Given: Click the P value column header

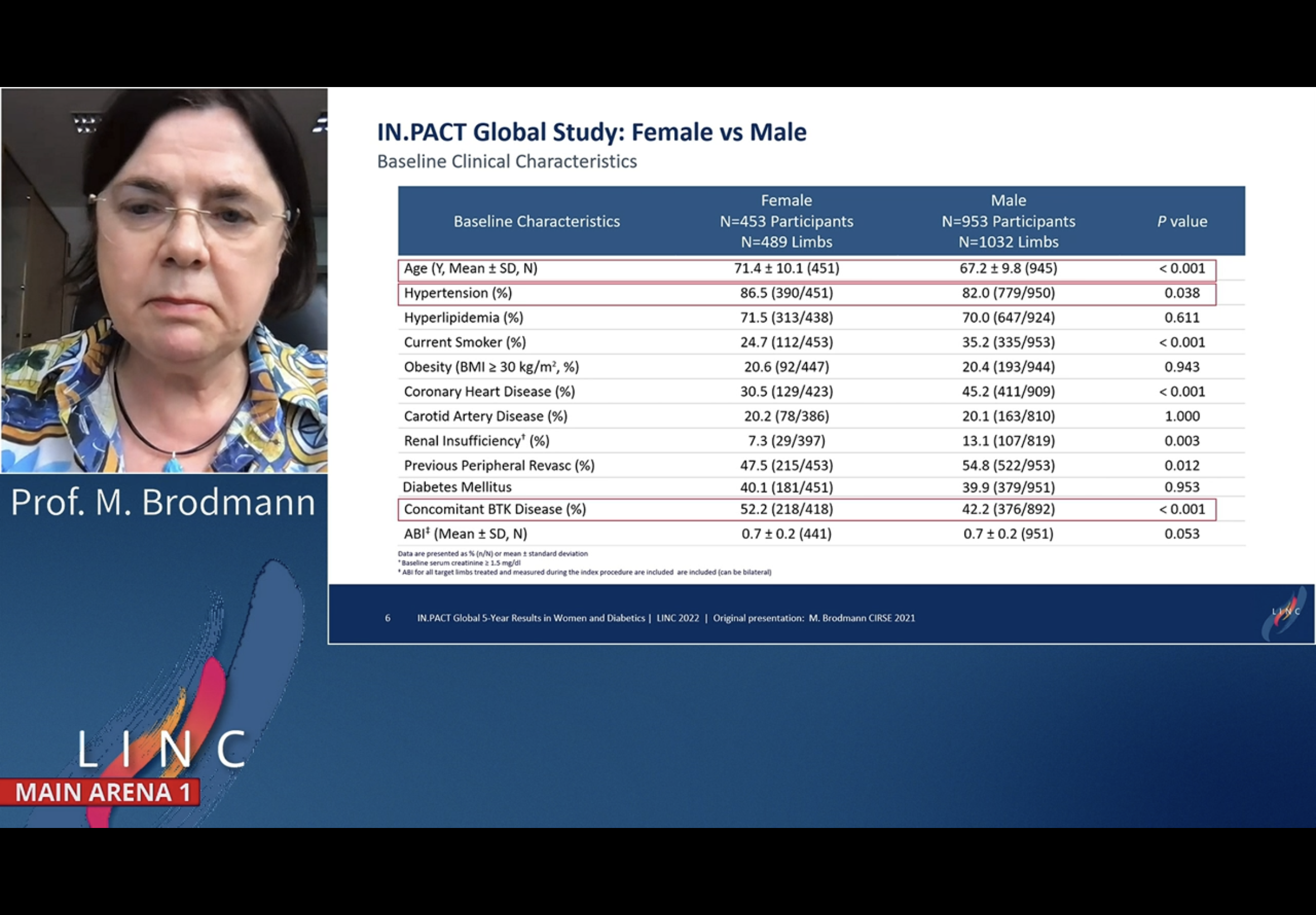Looking at the screenshot, I should [x=1182, y=221].
